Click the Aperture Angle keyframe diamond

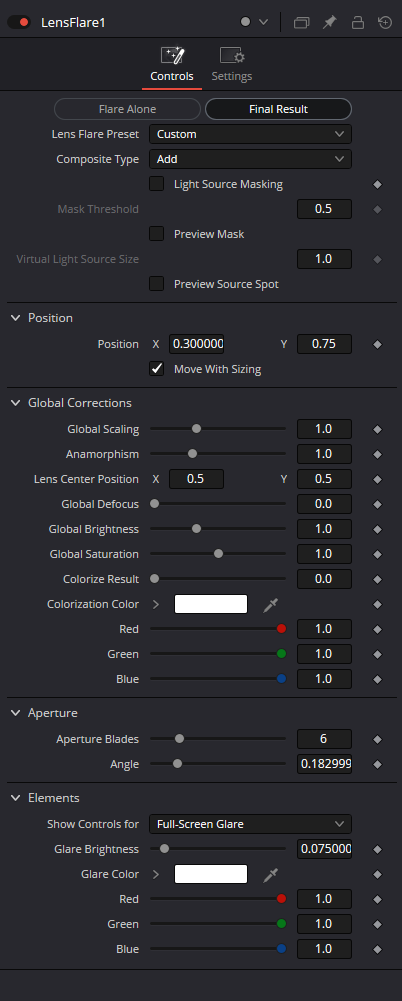(x=377, y=764)
